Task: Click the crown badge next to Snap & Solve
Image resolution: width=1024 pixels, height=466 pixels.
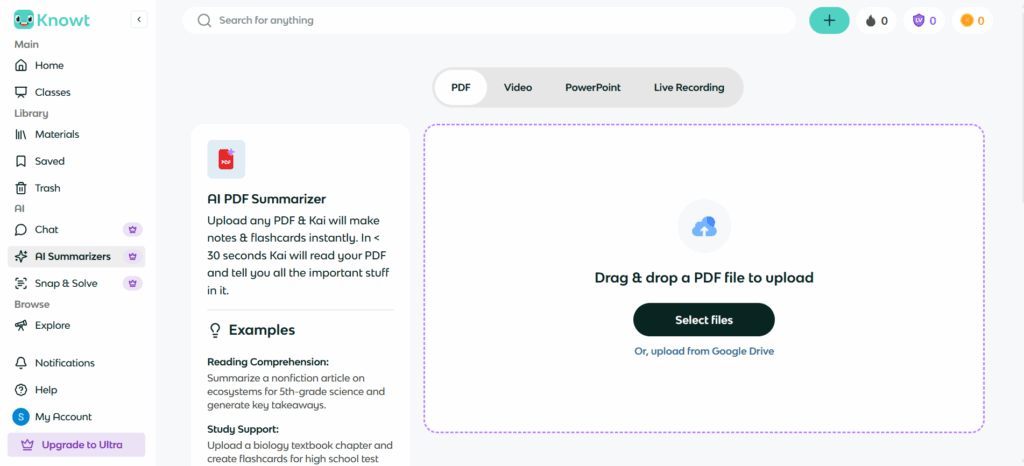Action: click(133, 283)
